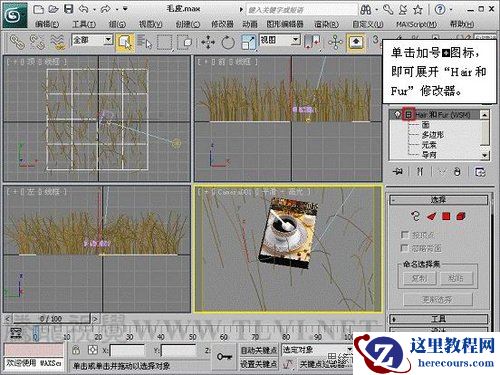Image resolution: width=500 pixels, height=375 pixels.
Task: Select the 多边形 sub-object in modifier stack
Action: 432,135
